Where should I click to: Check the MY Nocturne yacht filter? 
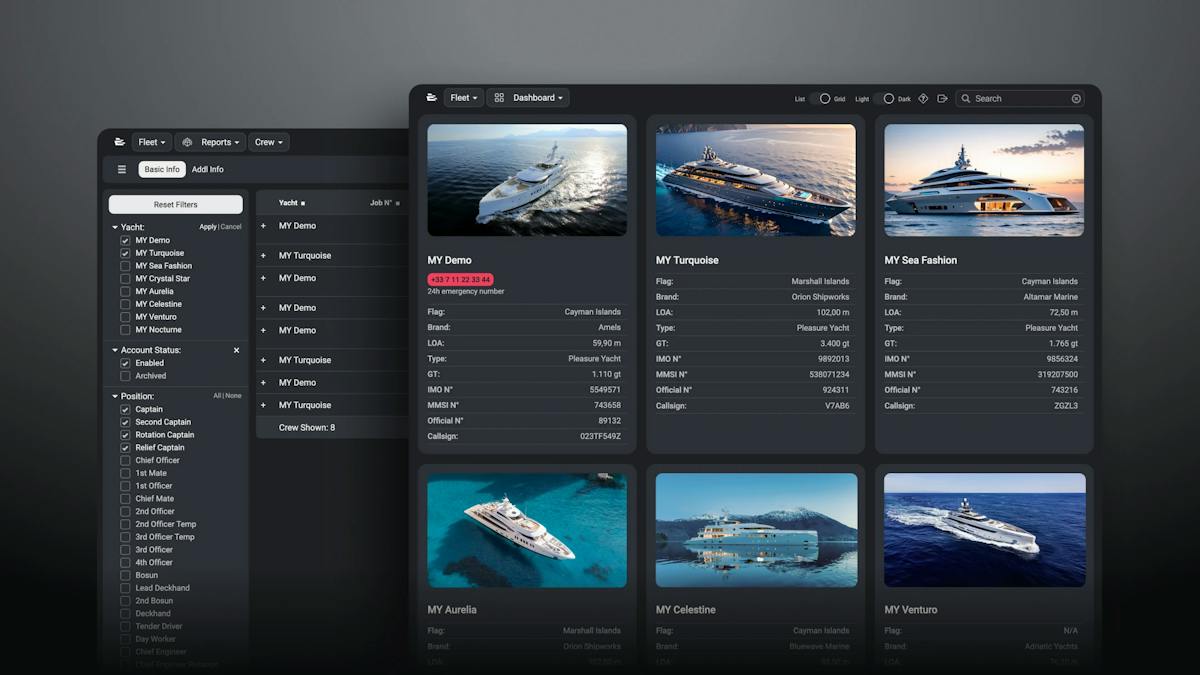(x=125, y=330)
